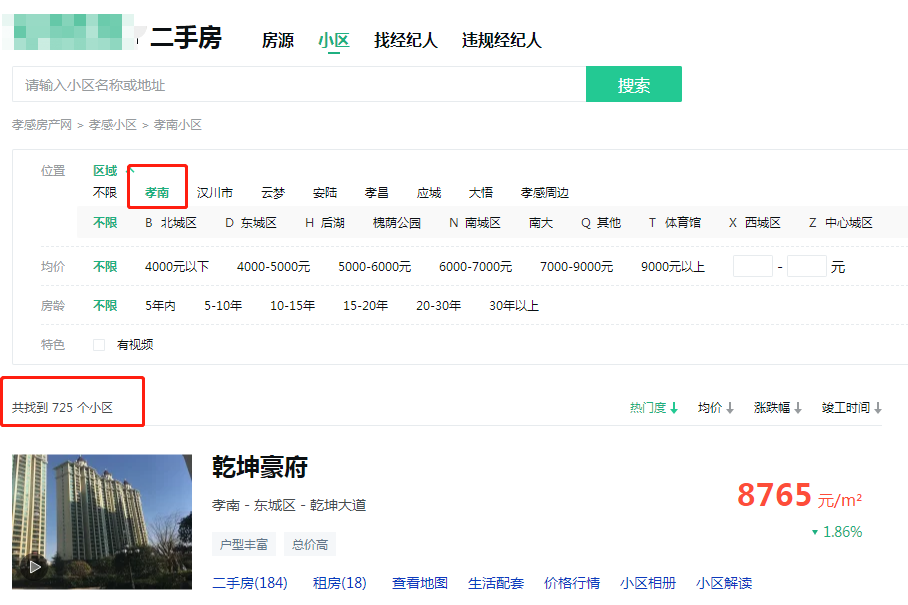908x605 pixels.
Task: Open the 找经纪人 tab
Action: pos(405,41)
